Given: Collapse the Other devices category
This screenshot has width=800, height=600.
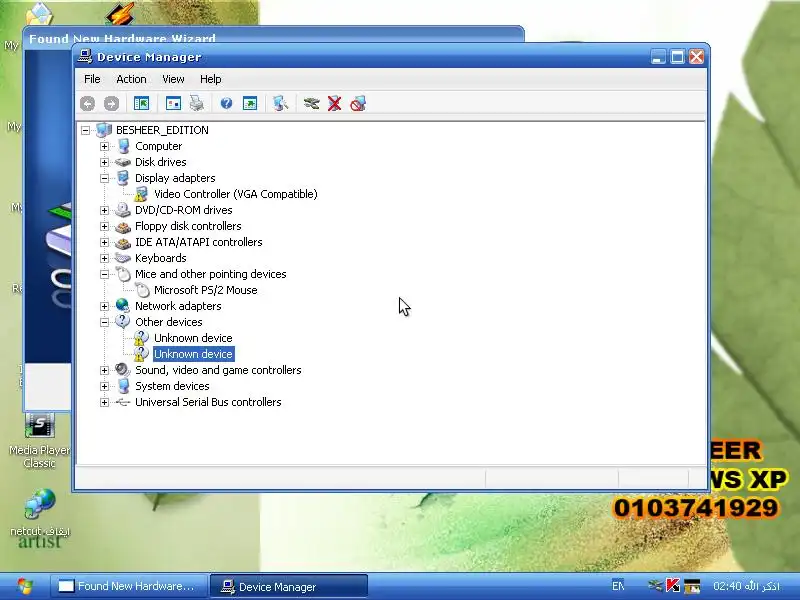Looking at the screenshot, I should tap(105, 322).
